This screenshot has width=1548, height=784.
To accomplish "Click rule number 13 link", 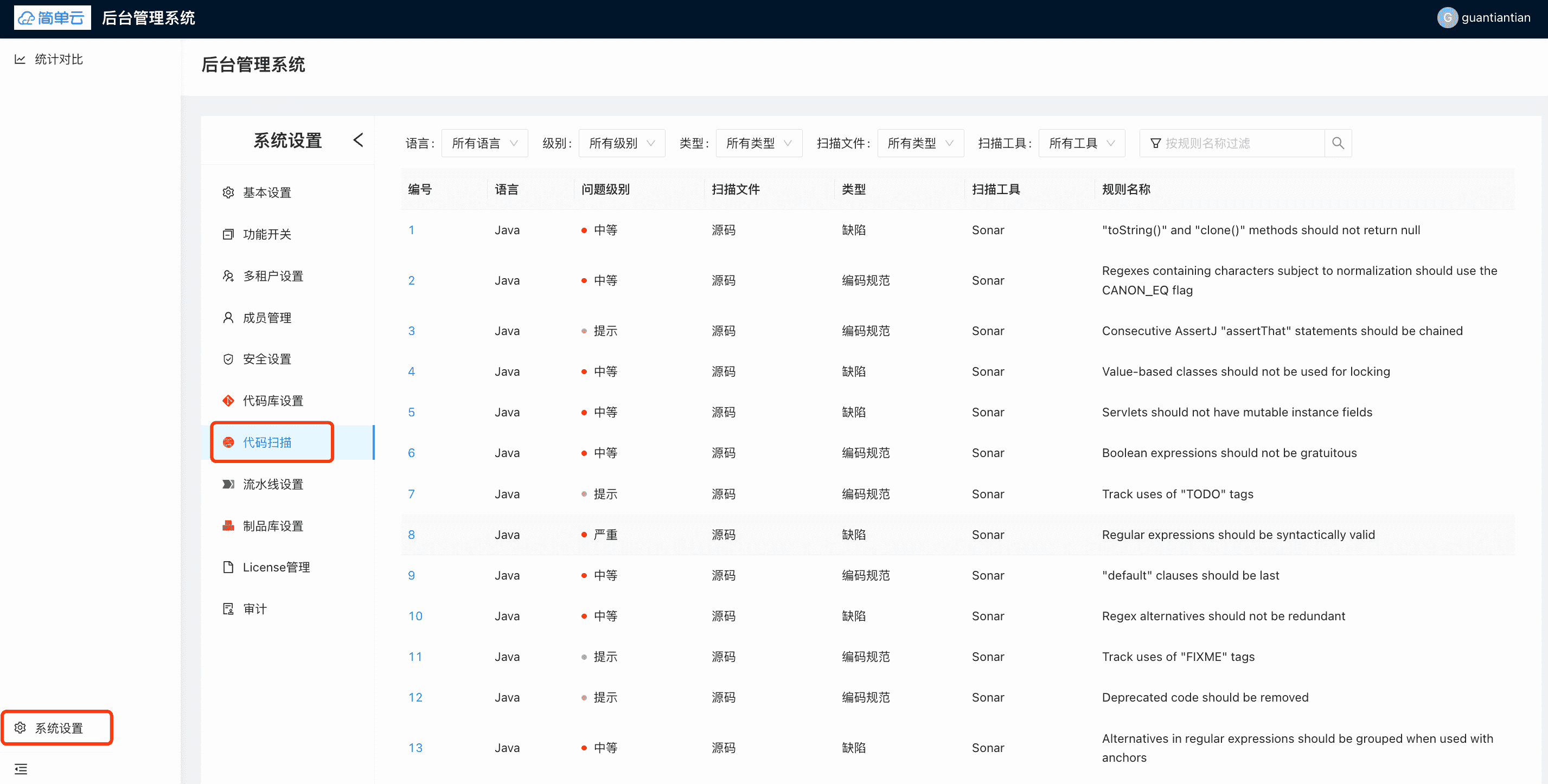I will coord(415,748).
